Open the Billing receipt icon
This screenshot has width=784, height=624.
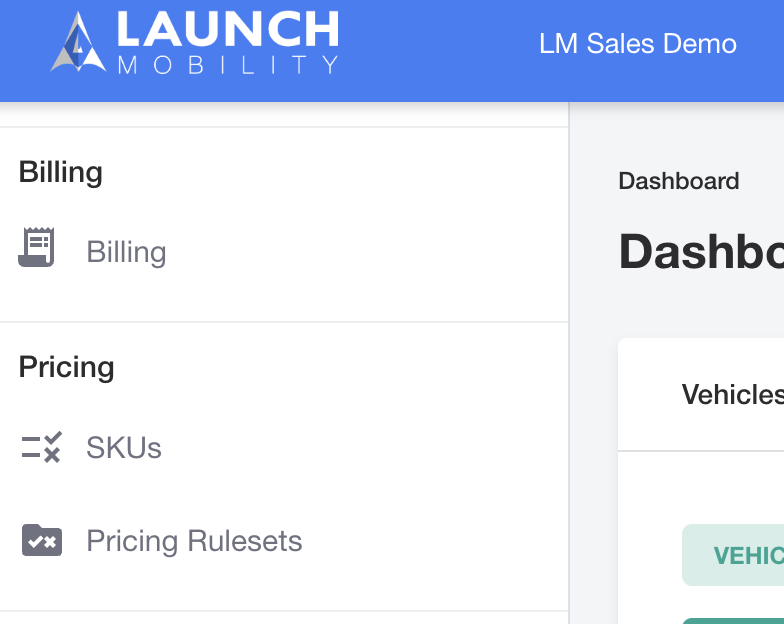pos(36,247)
